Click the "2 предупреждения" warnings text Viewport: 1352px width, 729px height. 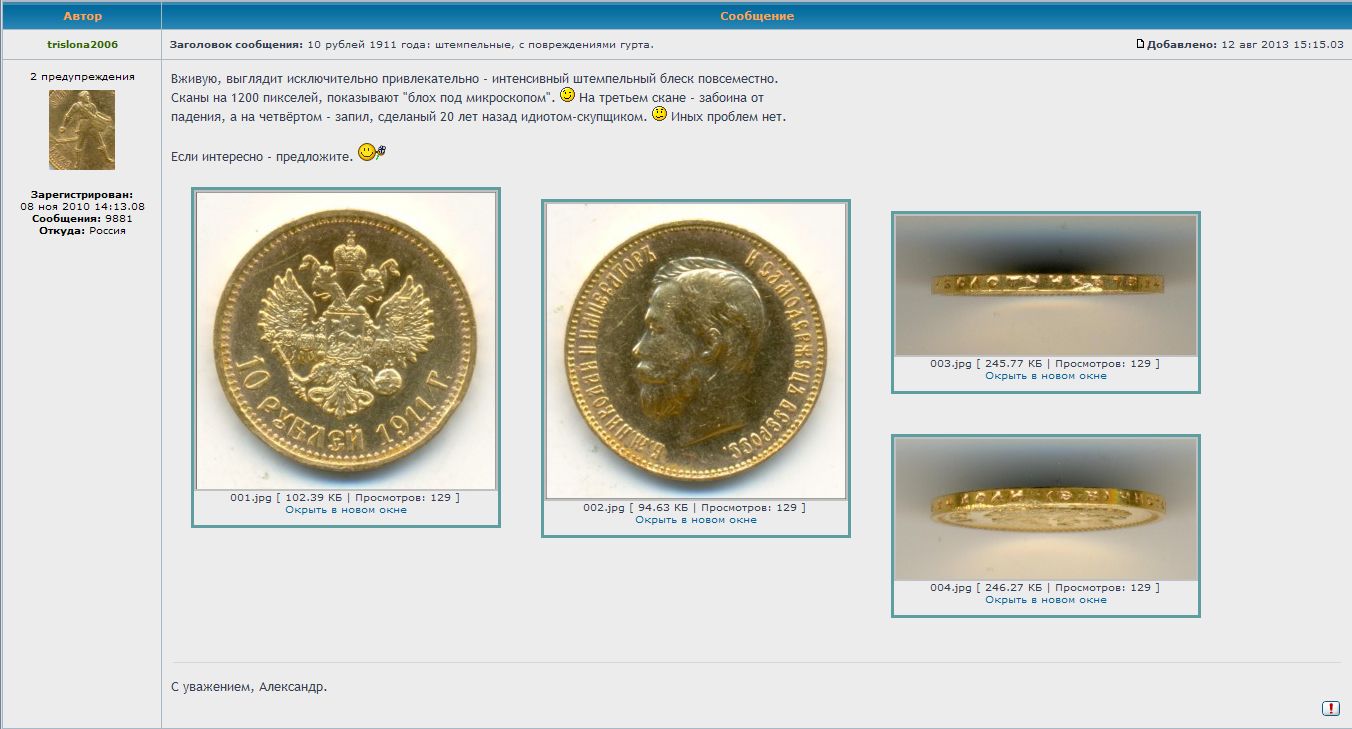pos(82,76)
